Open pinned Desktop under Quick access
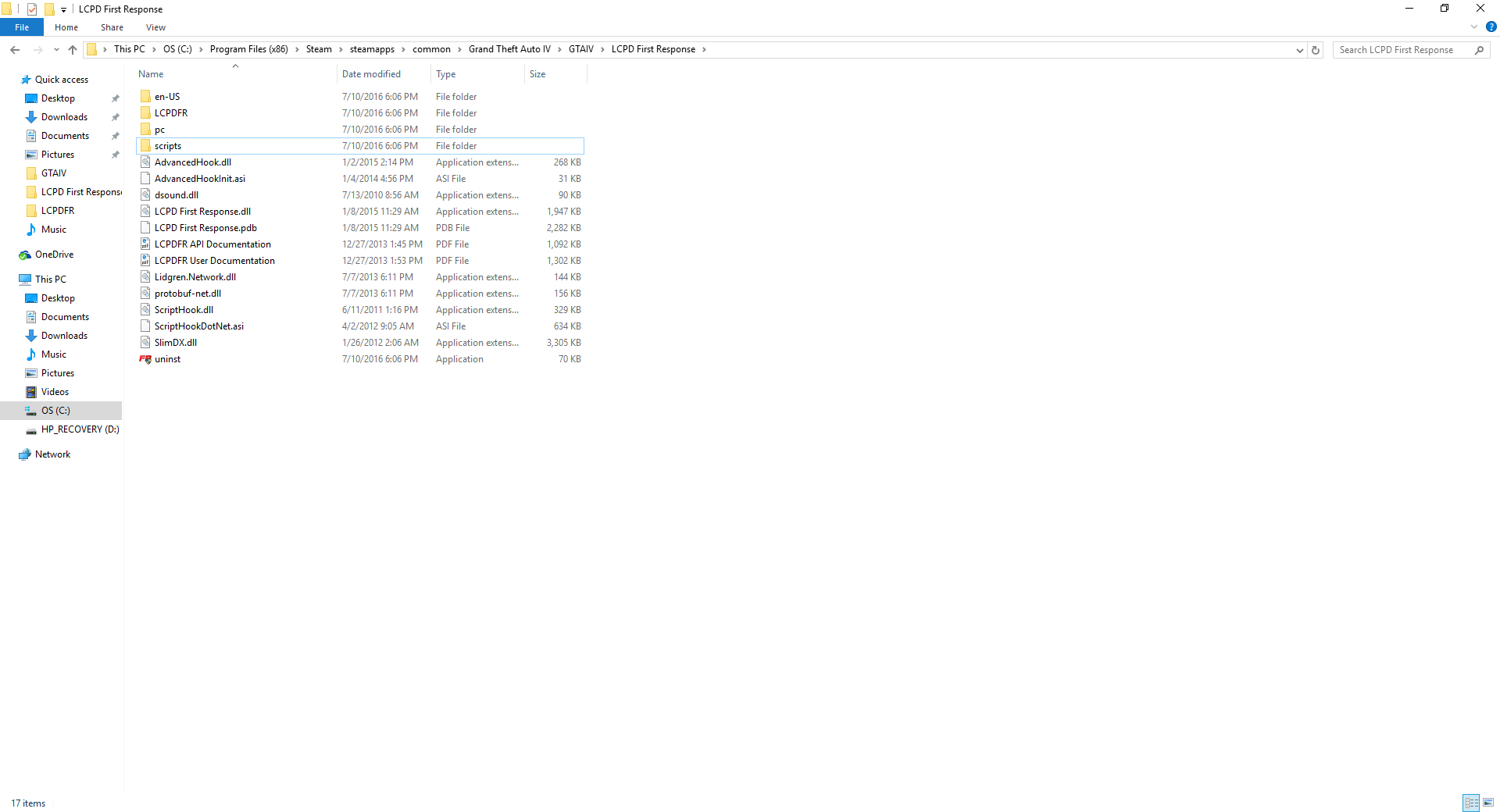The height and width of the screenshot is (812, 1500). 58,98
